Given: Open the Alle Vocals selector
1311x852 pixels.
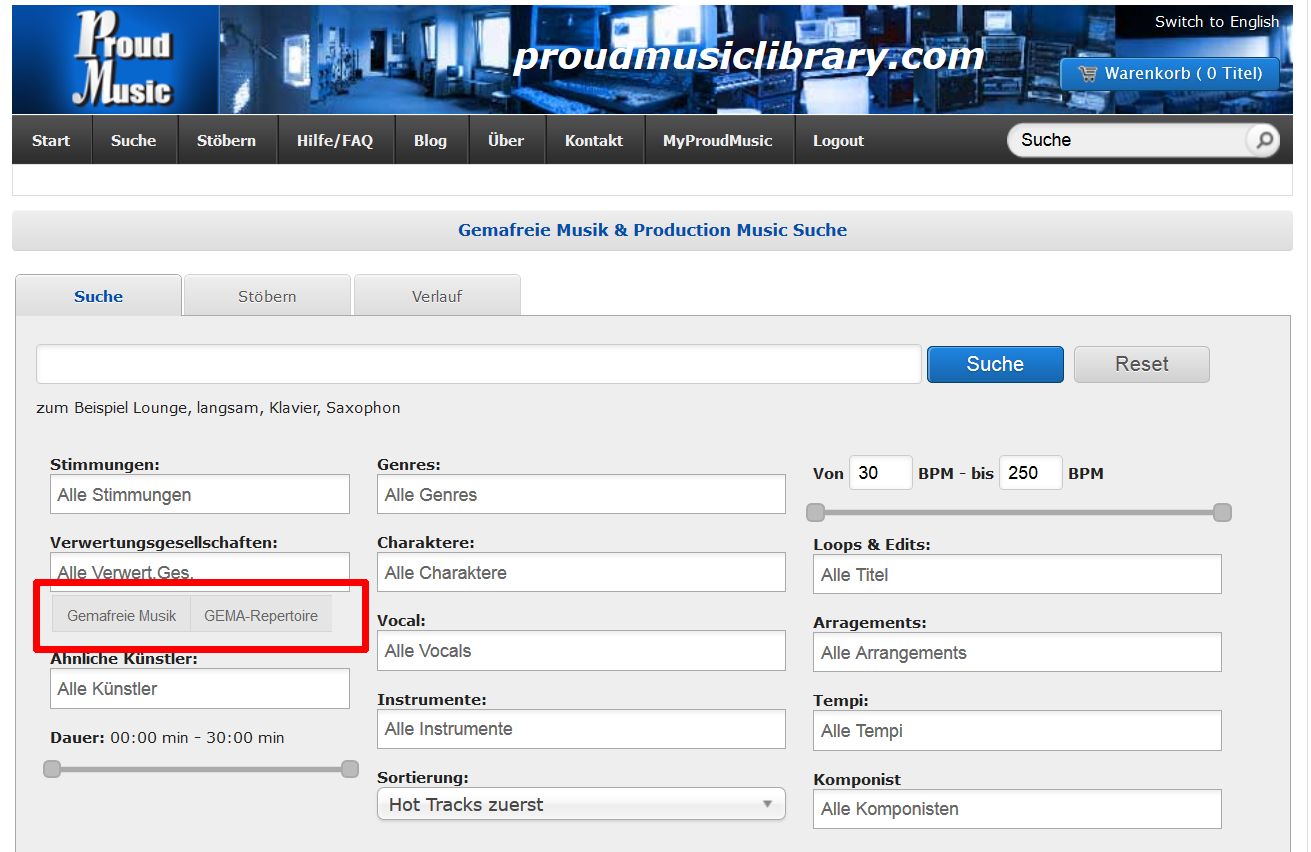Looking at the screenshot, I should (581, 650).
